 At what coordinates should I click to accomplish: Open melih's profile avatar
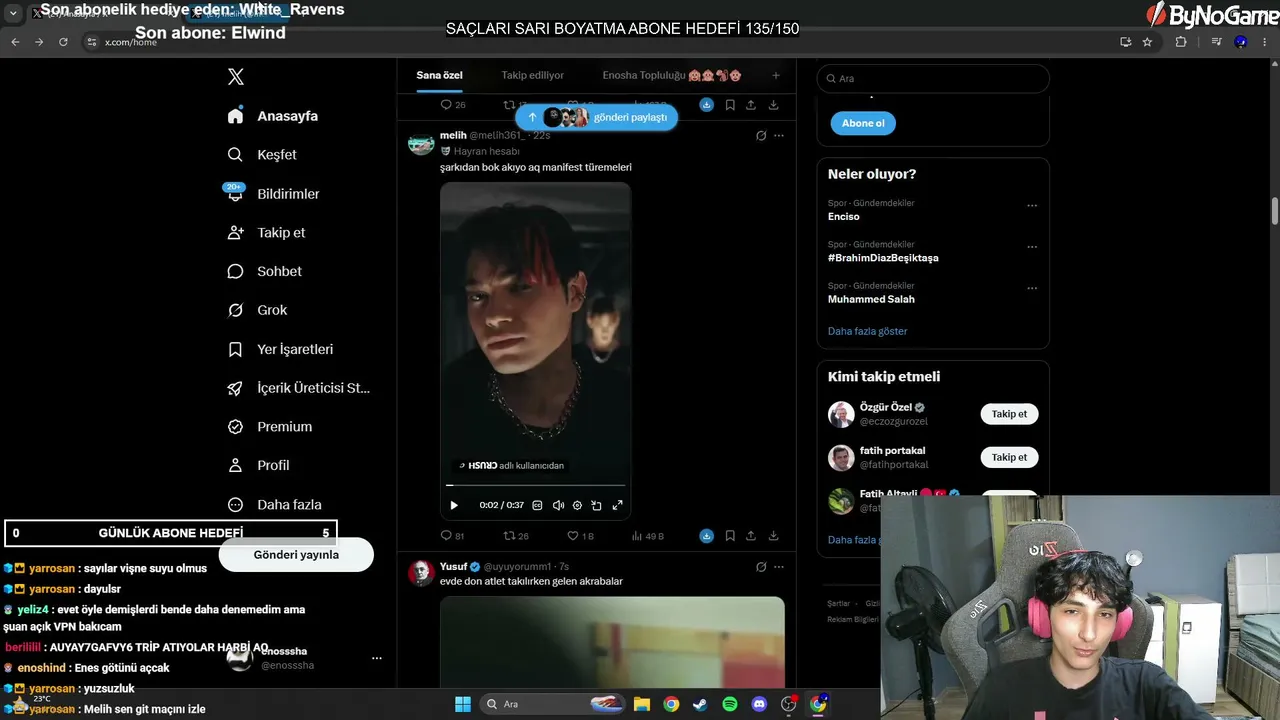pyautogui.click(x=421, y=143)
